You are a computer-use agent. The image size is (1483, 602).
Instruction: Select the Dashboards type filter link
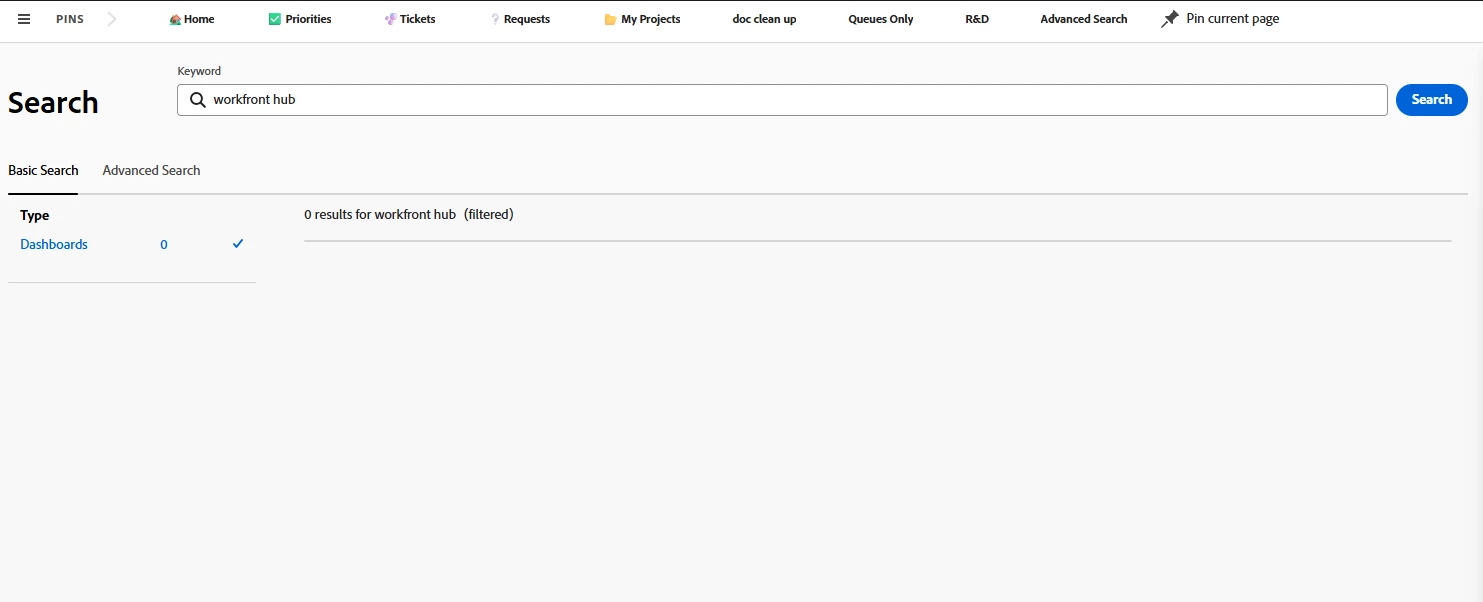54,245
